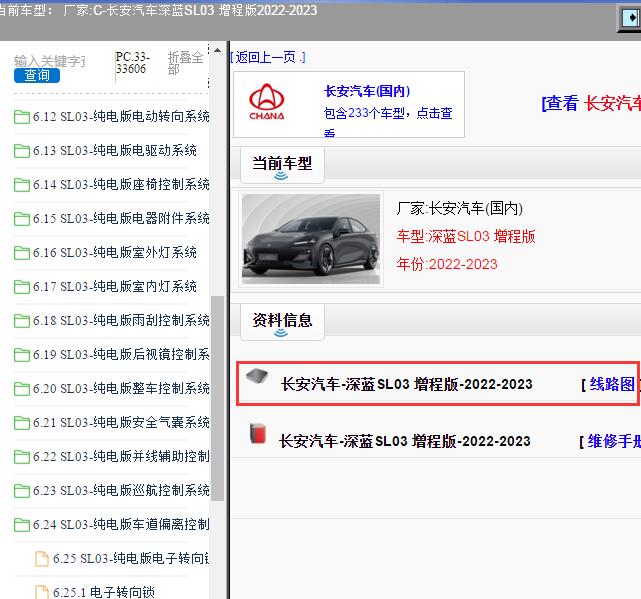
Task: Collapse the 当前车型 section chevron
Action: (281, 176)
